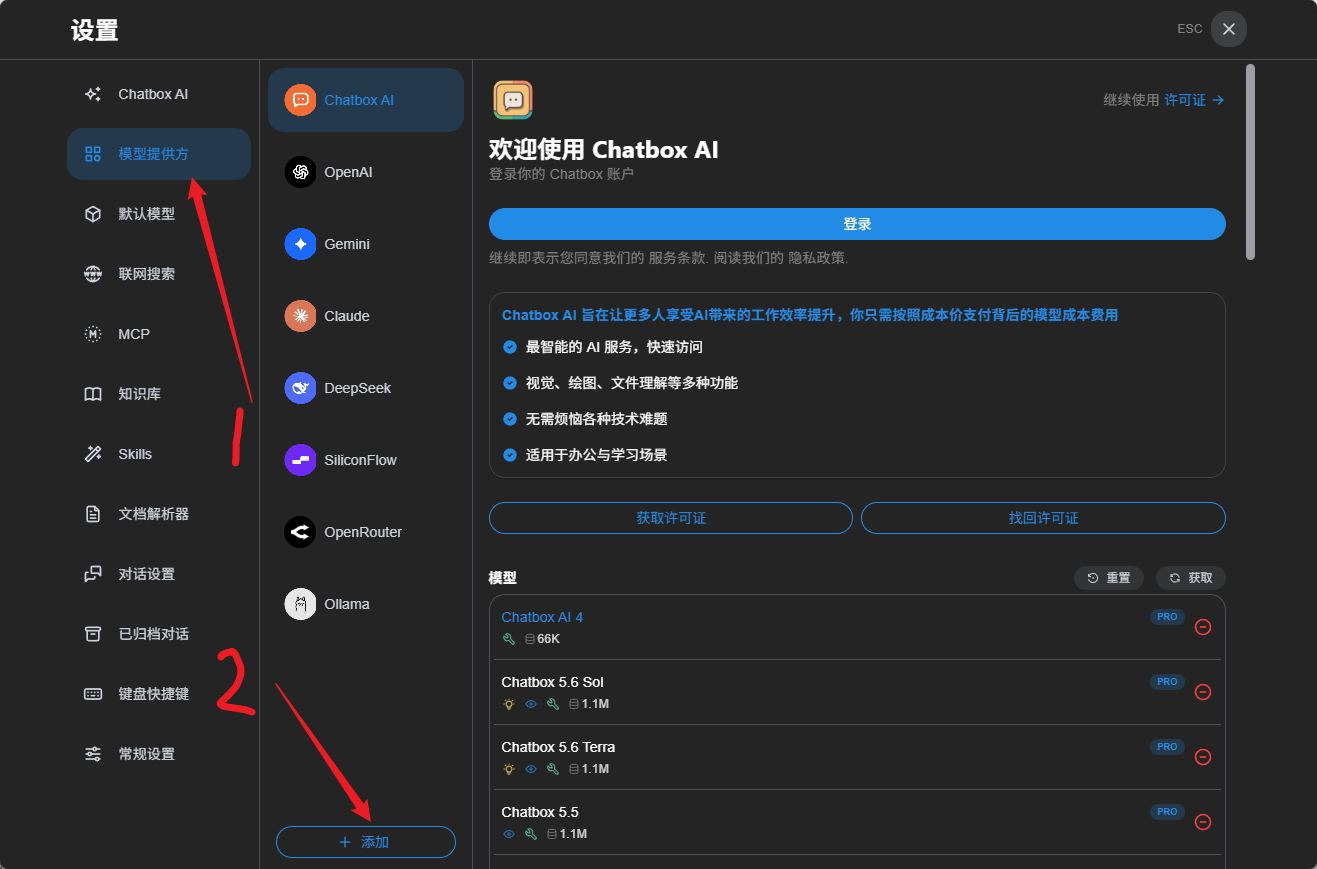Select the Skills magic wand icon
Image resolution: width=1317 pixels, height=869 pixels.
pyautogui.click(x=93, y=454)
